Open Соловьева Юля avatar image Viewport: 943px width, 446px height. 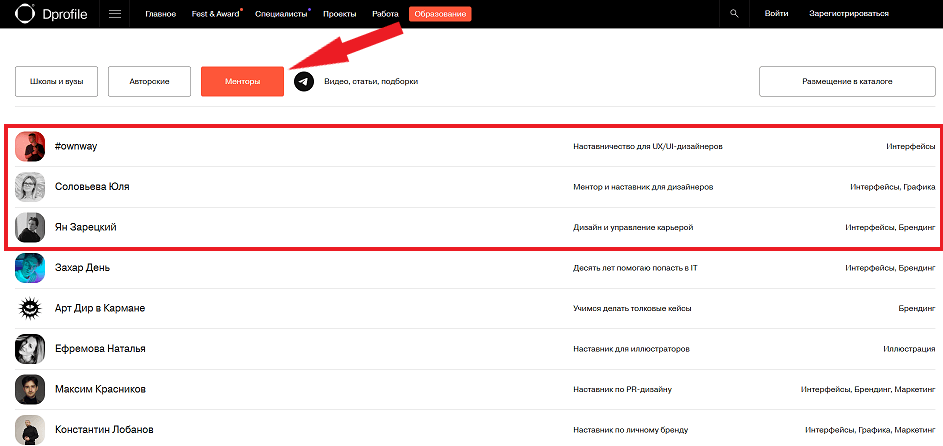click(30, 187)
